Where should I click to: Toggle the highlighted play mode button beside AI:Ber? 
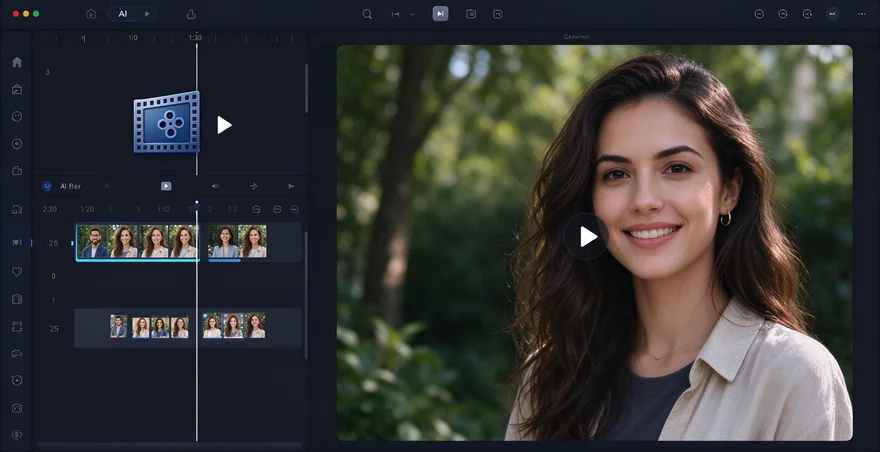(166, 186)
